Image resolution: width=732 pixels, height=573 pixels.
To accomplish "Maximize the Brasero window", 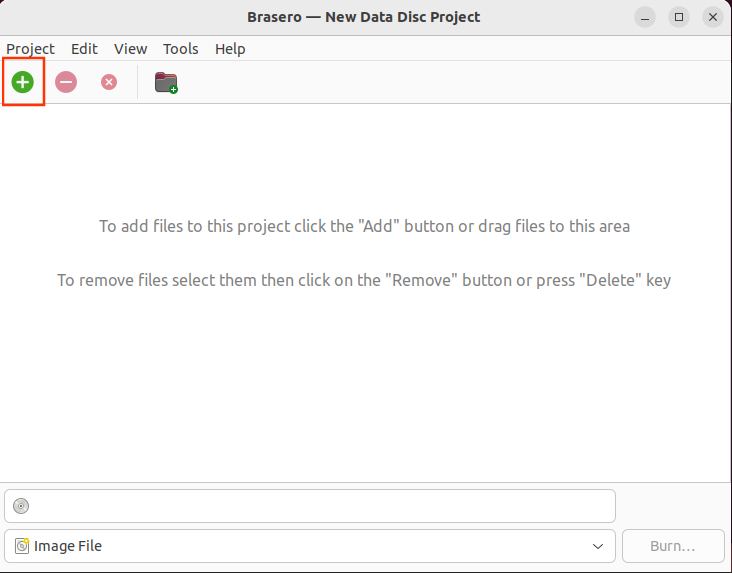I will tap(679, 17).
